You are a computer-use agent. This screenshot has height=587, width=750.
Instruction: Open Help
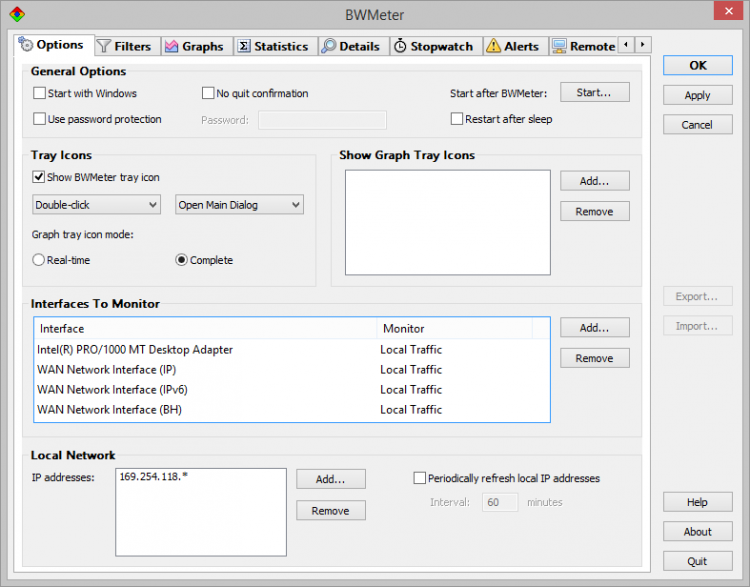tap(697, 502)
